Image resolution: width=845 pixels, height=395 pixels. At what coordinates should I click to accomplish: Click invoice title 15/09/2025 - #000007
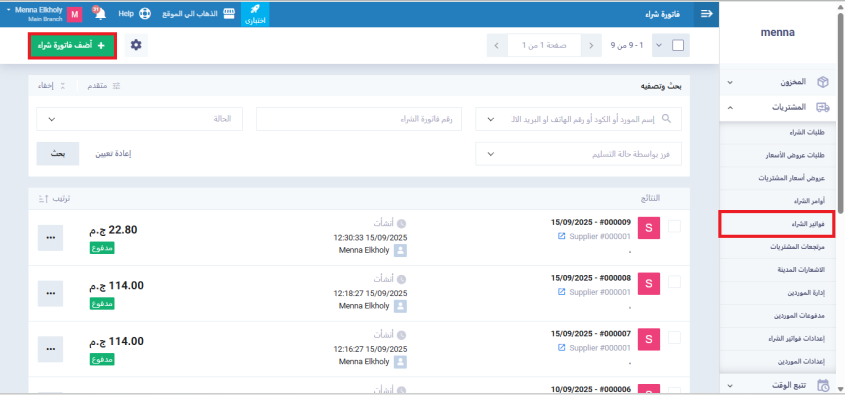tap(591, 335)
